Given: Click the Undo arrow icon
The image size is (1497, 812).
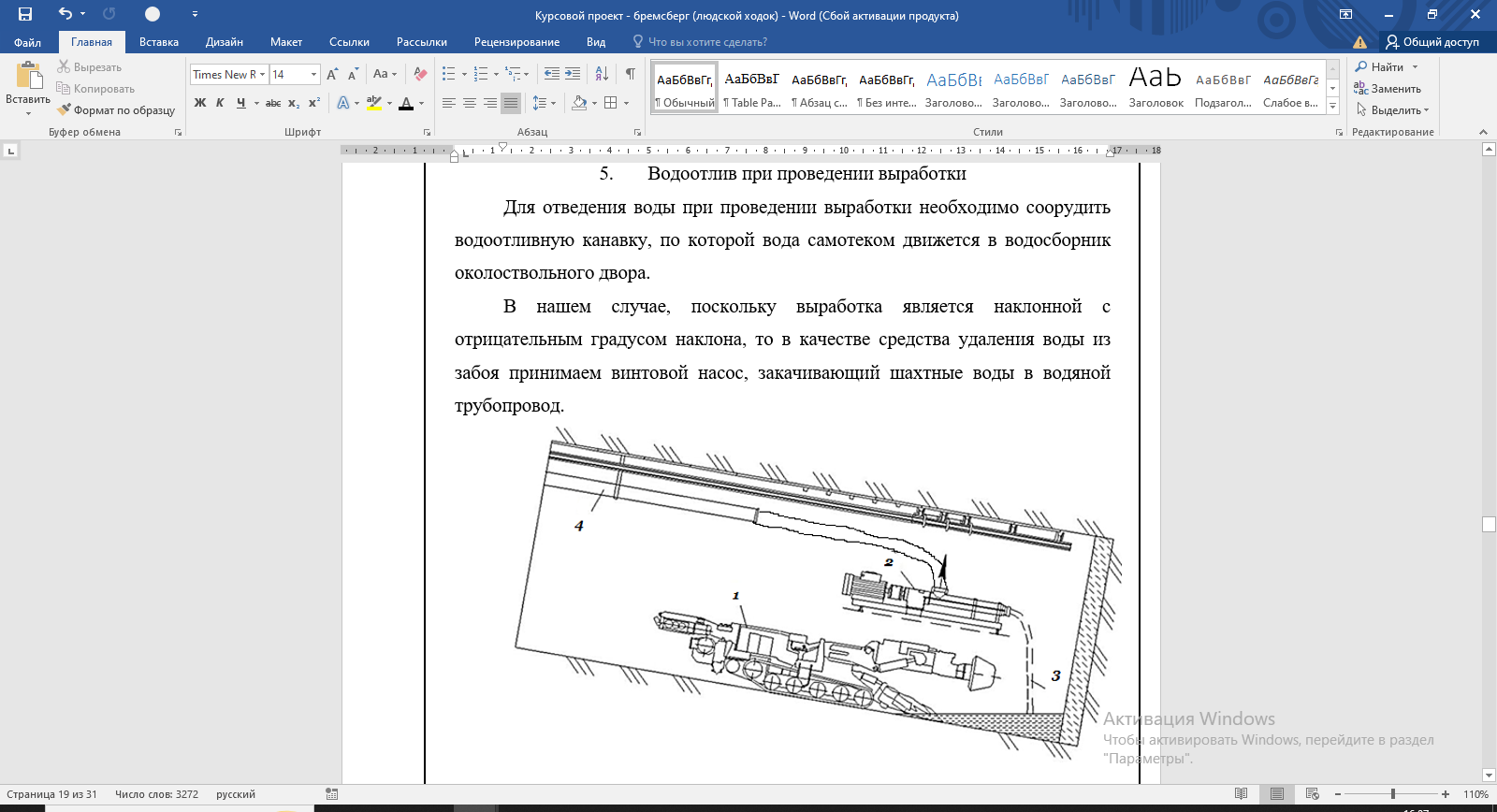Looking at the screenshot, I should pyautogui.click(x=65, y=14).
